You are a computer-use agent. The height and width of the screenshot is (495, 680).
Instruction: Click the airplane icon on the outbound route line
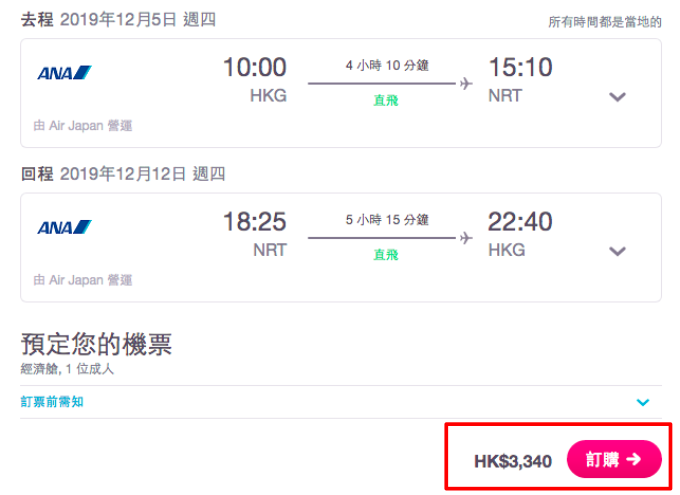466,83
